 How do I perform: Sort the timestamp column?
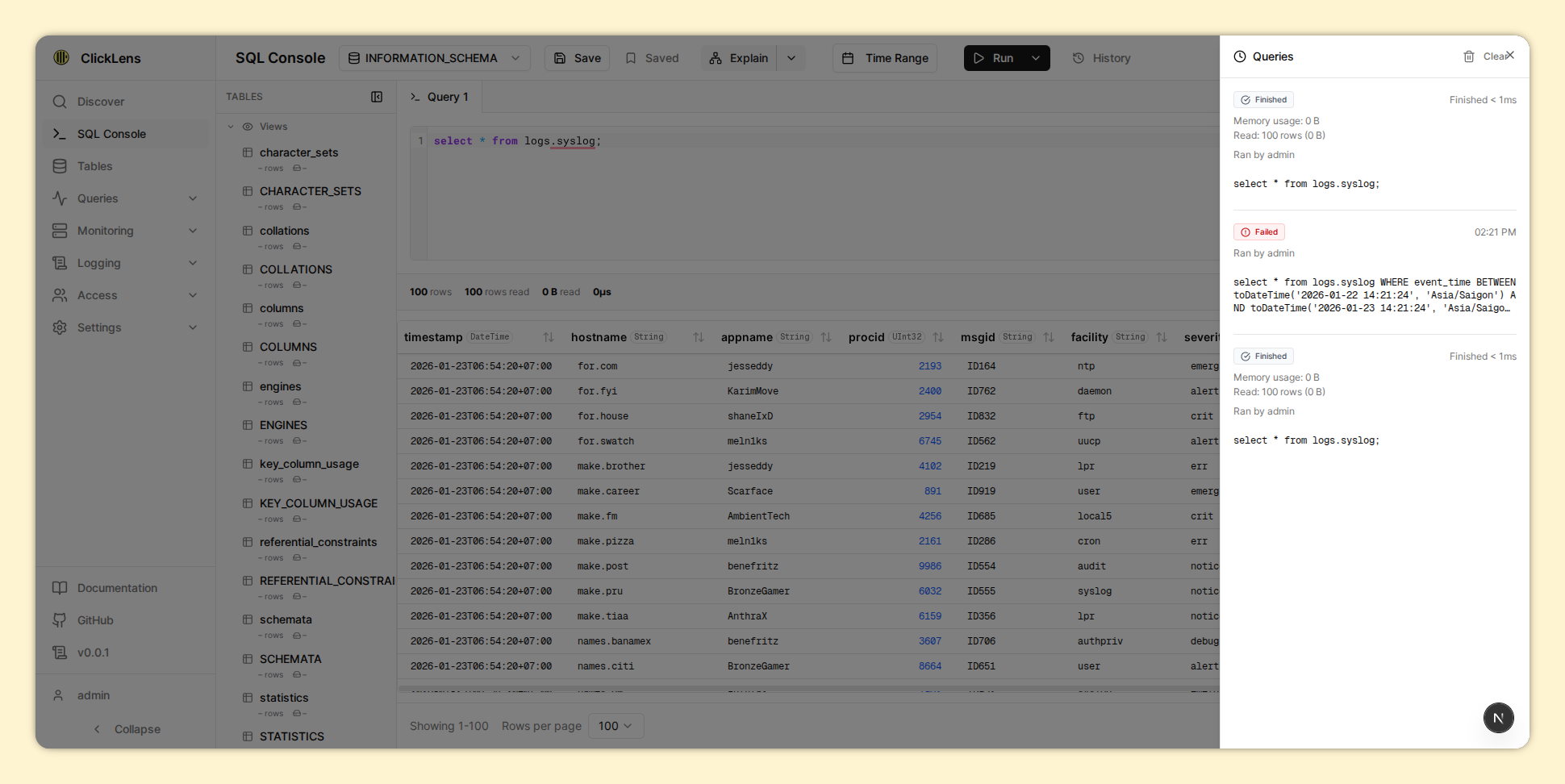(549, 337)
